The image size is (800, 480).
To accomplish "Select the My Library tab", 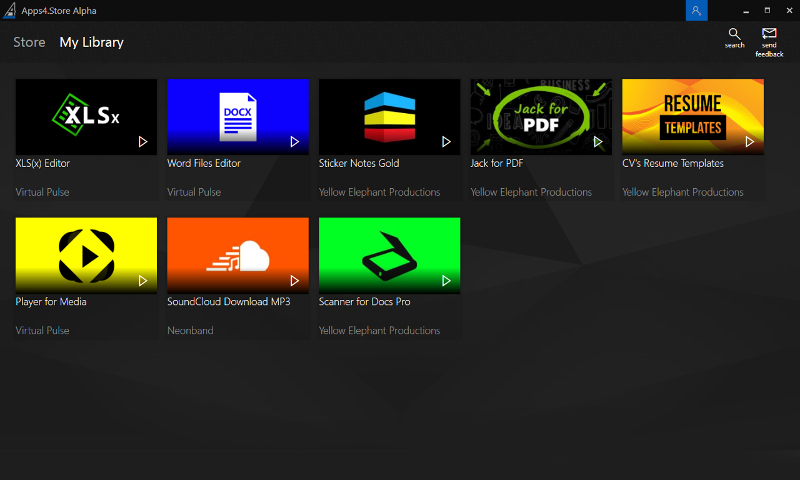I will 91,42.
